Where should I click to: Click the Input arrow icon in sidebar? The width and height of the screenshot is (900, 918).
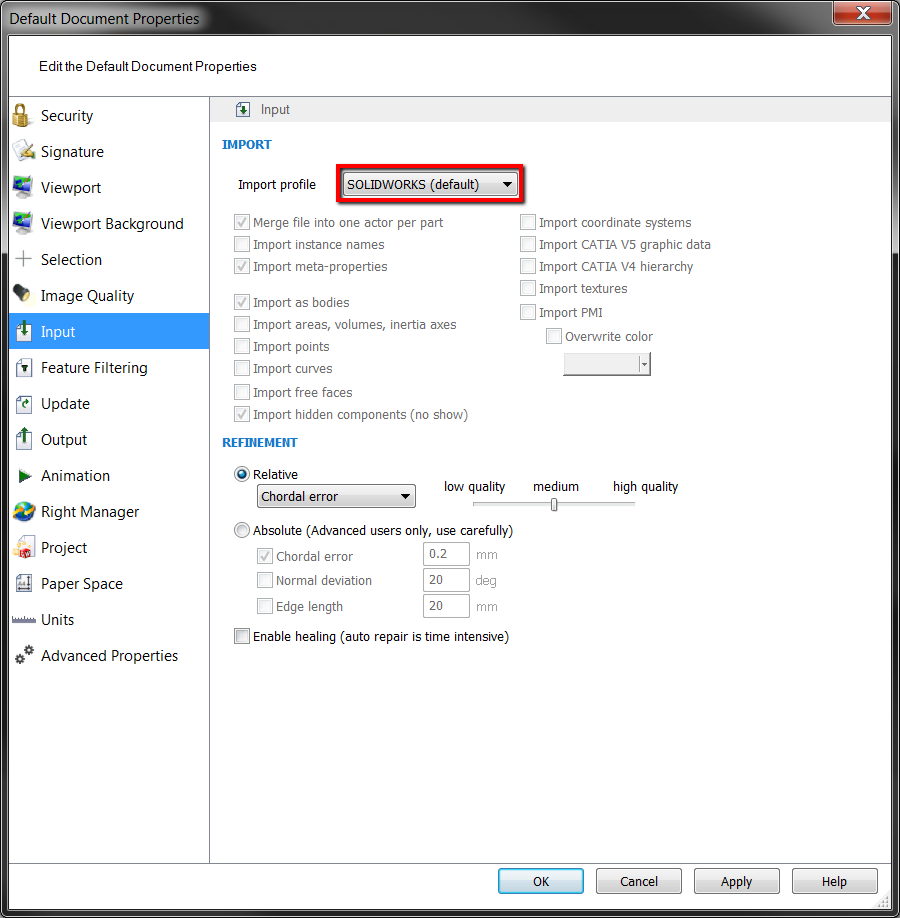tap(23, 331)
